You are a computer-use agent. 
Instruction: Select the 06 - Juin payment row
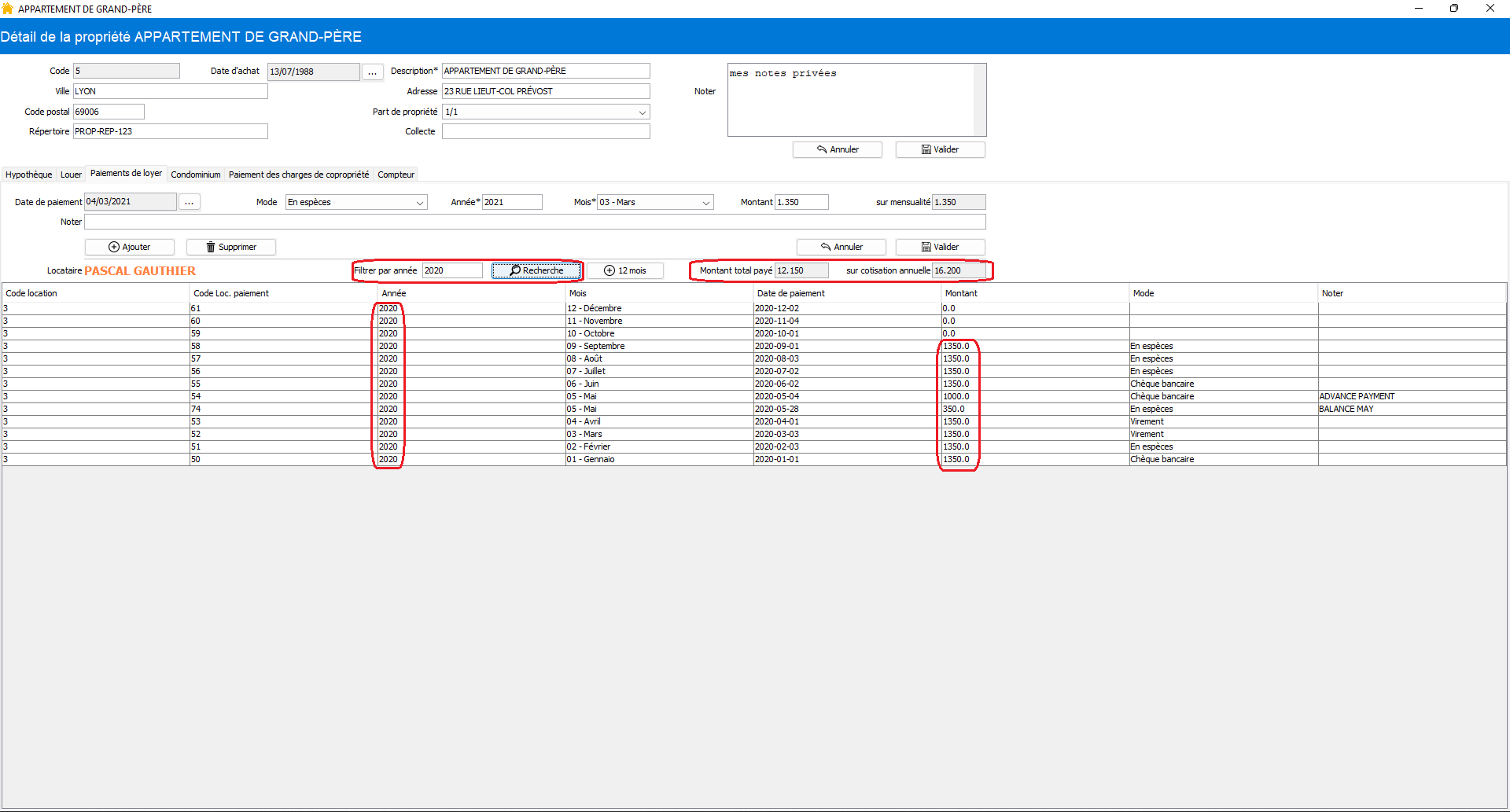754,384
